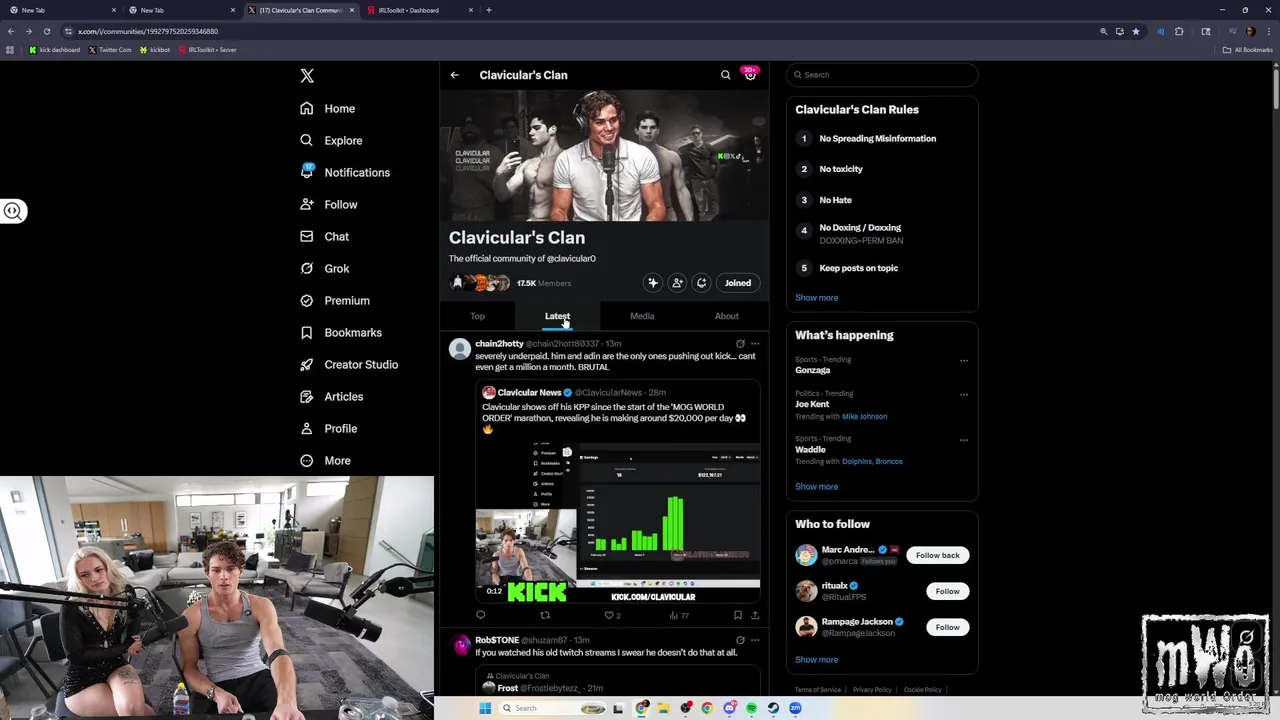Click search icon in community header
Viewport: 1280px width, 720px height.
726,75
